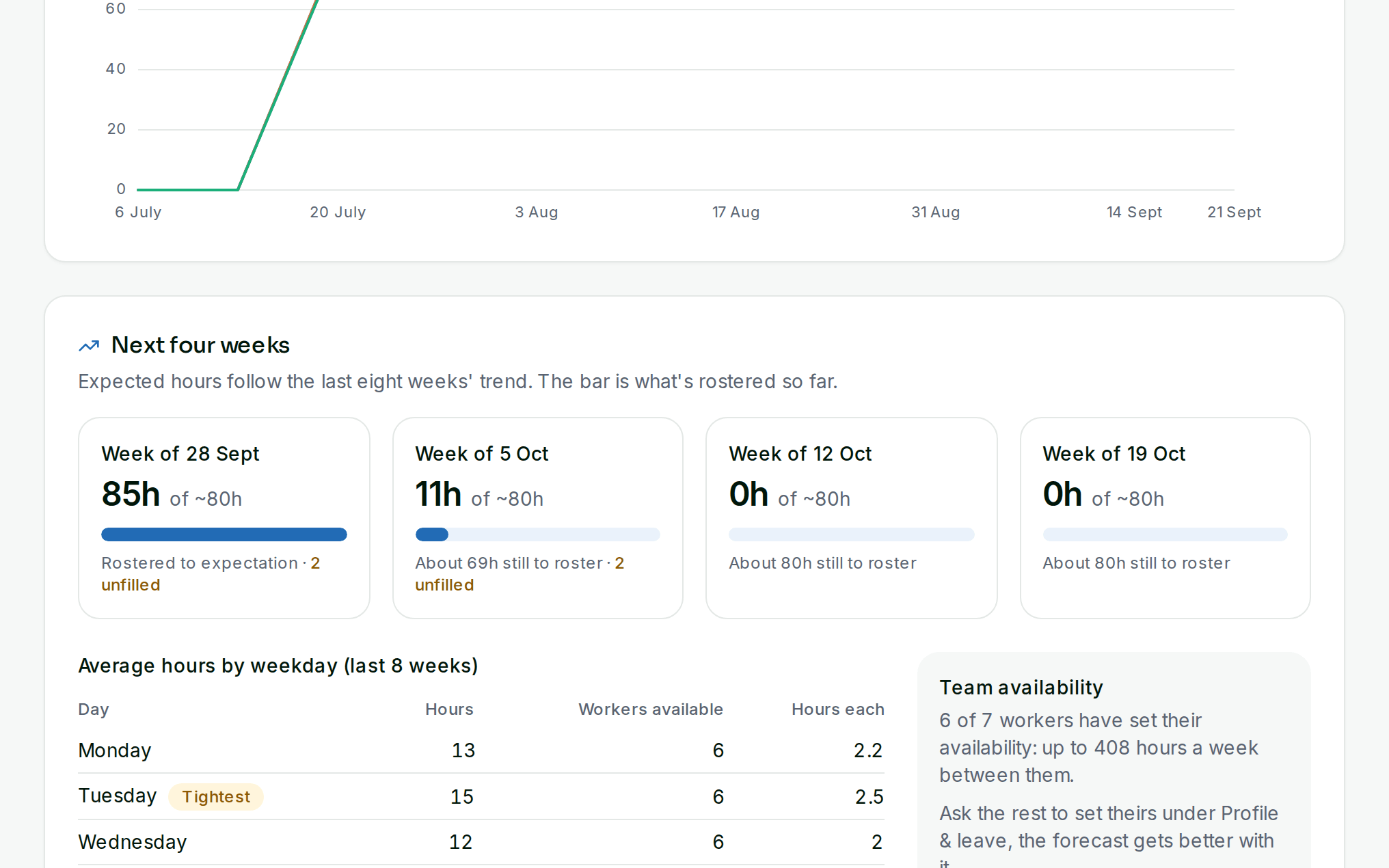
Task: Click the Hours each column header
Action: pyautogui.click(x=838, y=709)
